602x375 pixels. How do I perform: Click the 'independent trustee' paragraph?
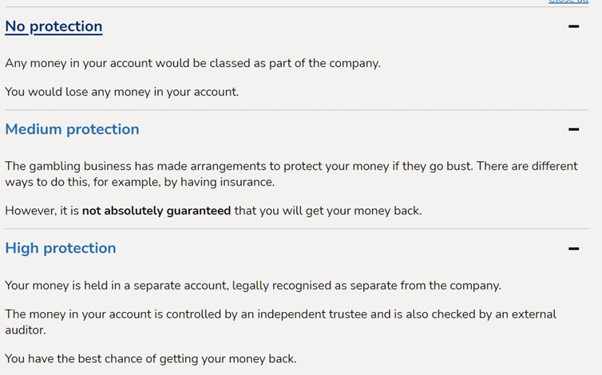[x=281, y=322]
